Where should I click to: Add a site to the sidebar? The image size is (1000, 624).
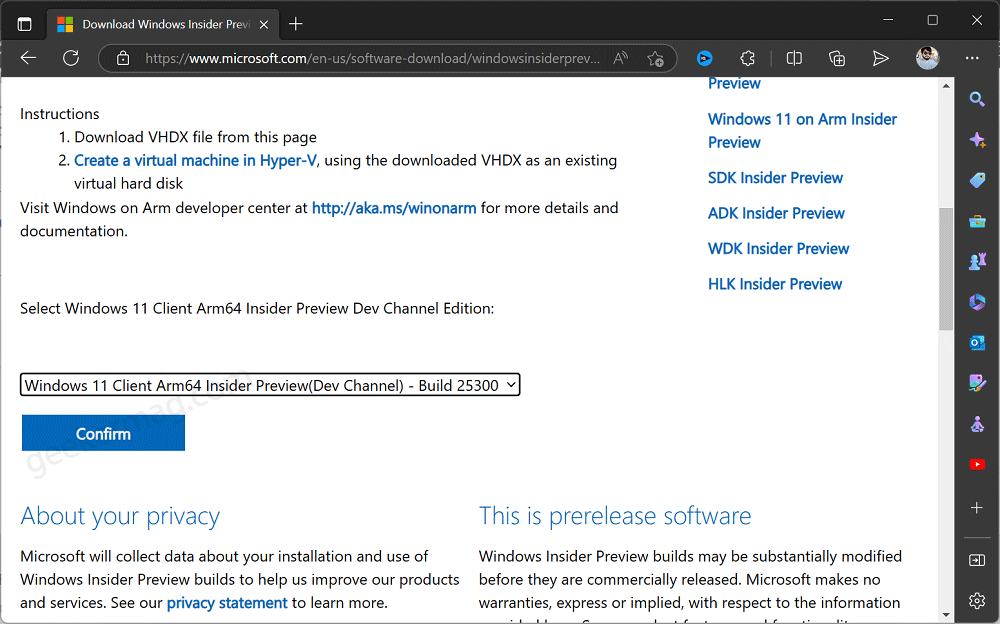click(x=977, y=508)
